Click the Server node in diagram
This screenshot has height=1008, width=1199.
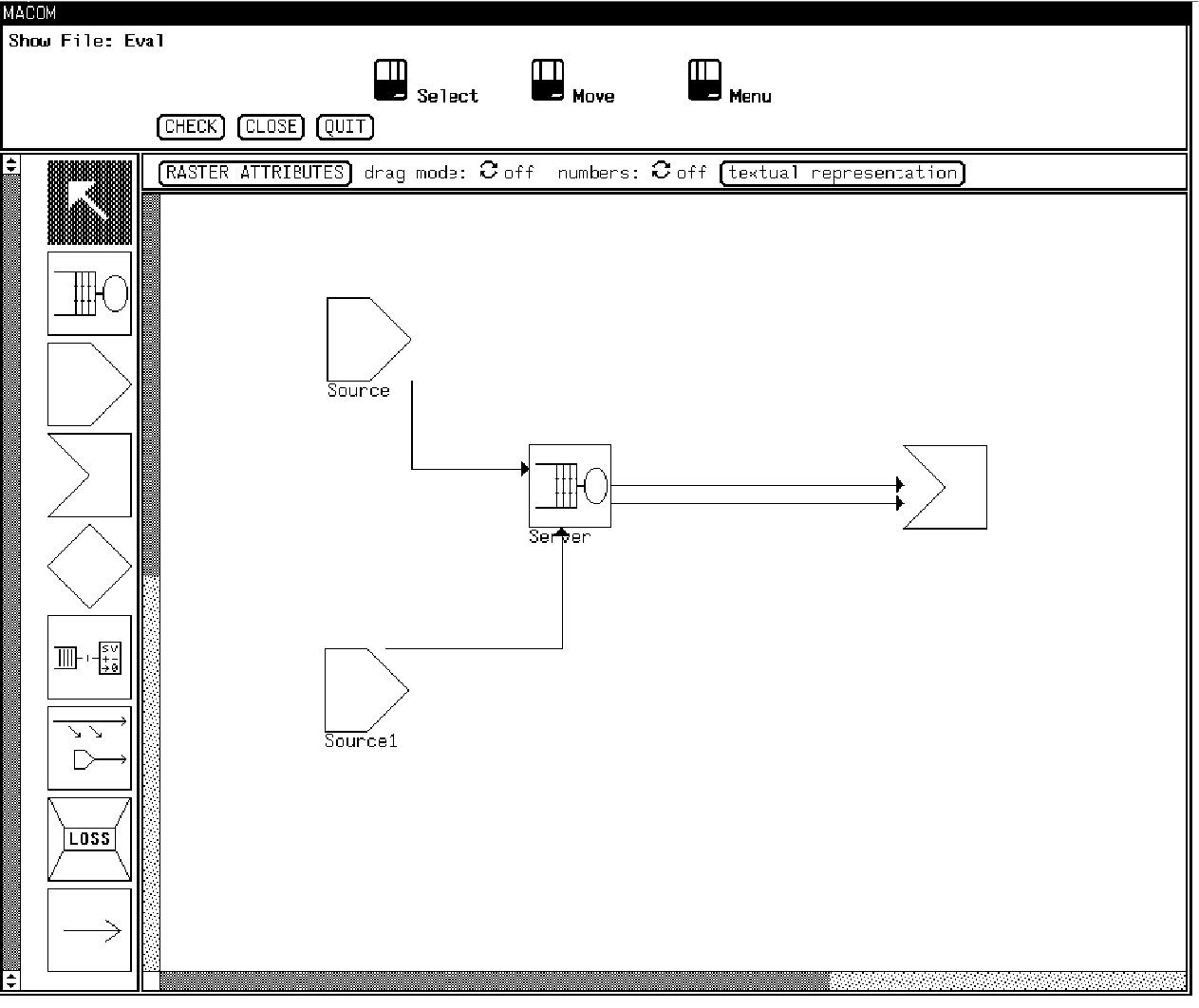coord(570,485)
